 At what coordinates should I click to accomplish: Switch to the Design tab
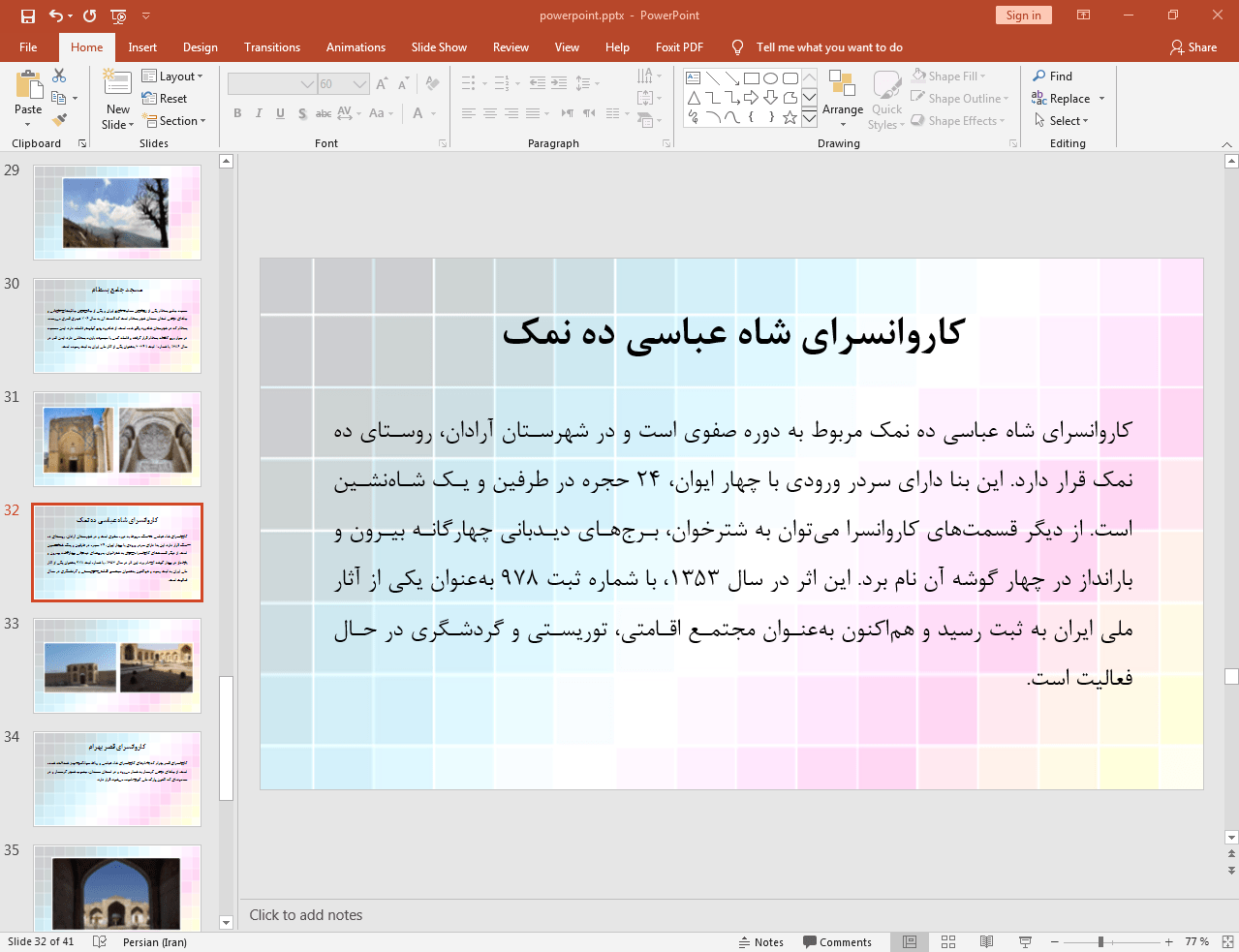[200, 47]
